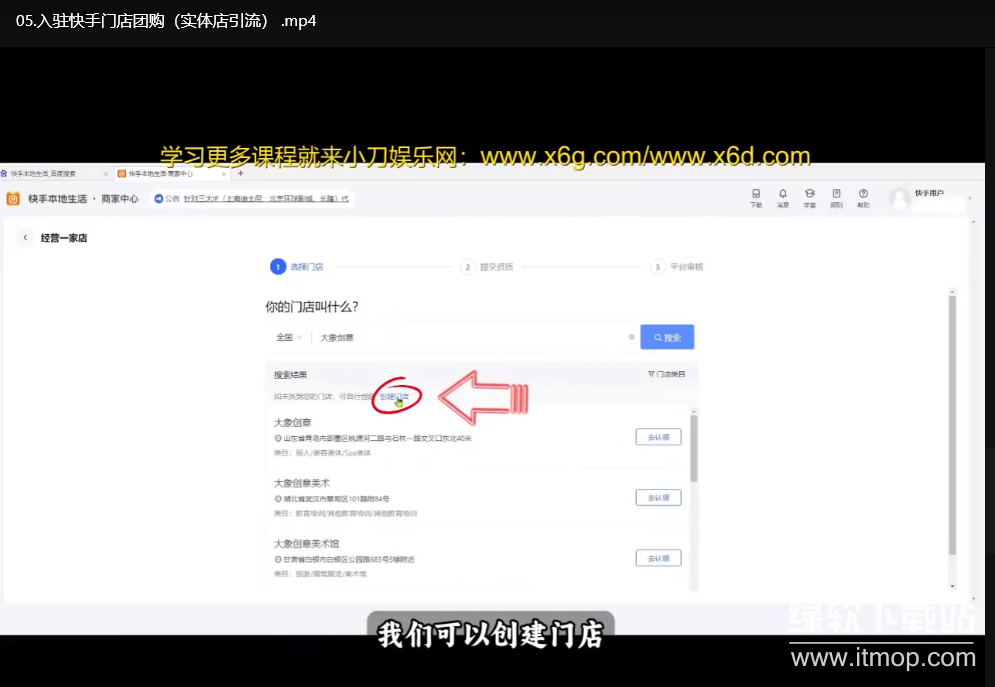
Task: Open the 门店类目 category filter
Action: pyautogui.click(x=666, y=374)
